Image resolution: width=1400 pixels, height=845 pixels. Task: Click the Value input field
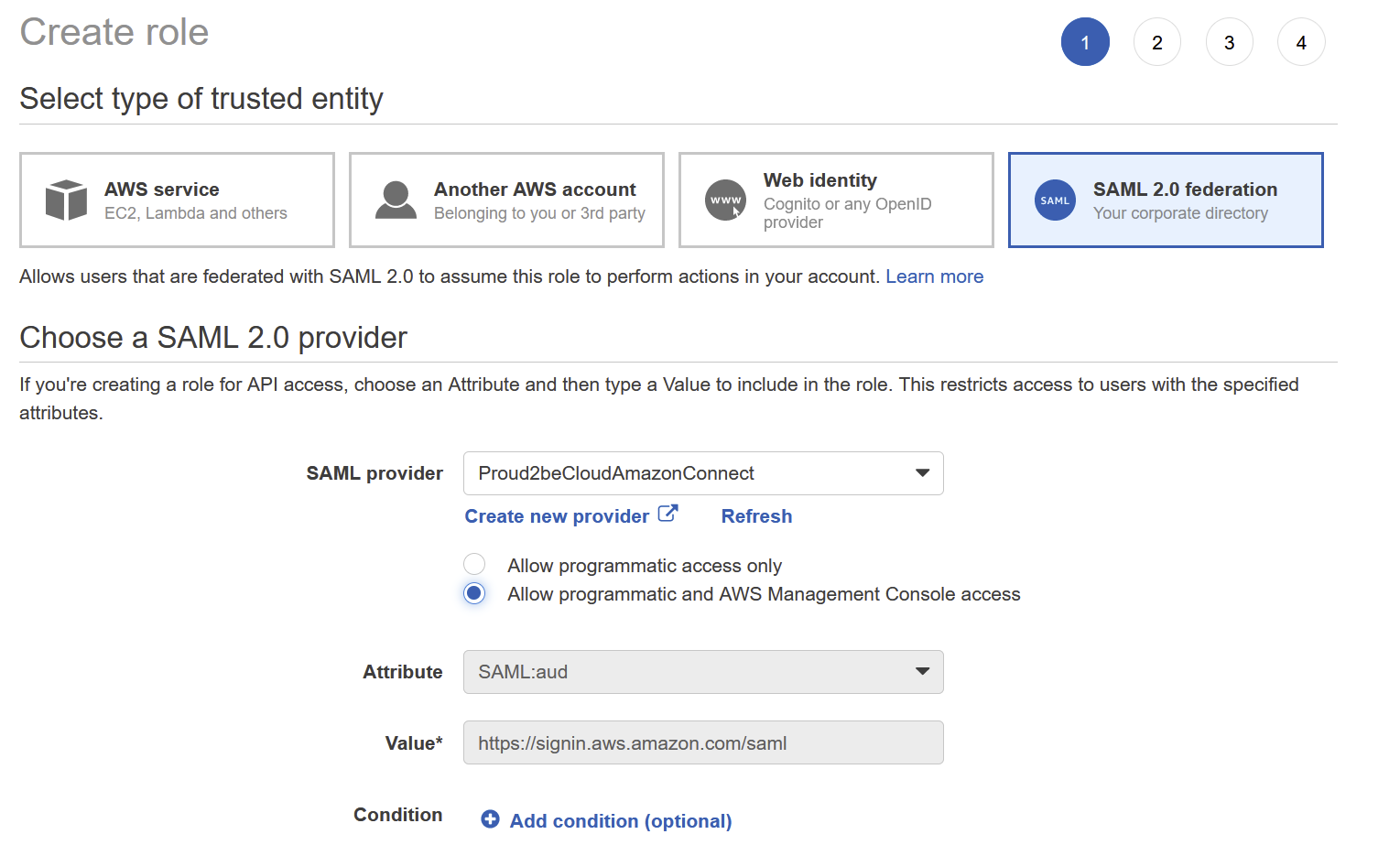point(702,742)
